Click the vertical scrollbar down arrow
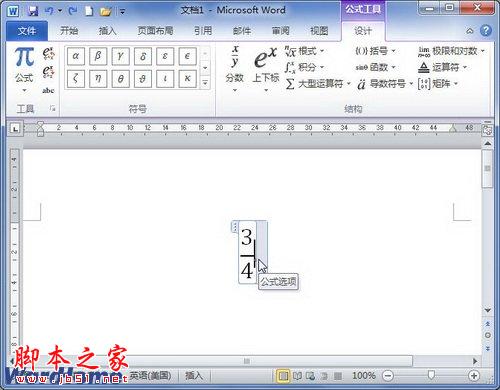The height and width of the screenshot is (390, 500). click(487, 310)
